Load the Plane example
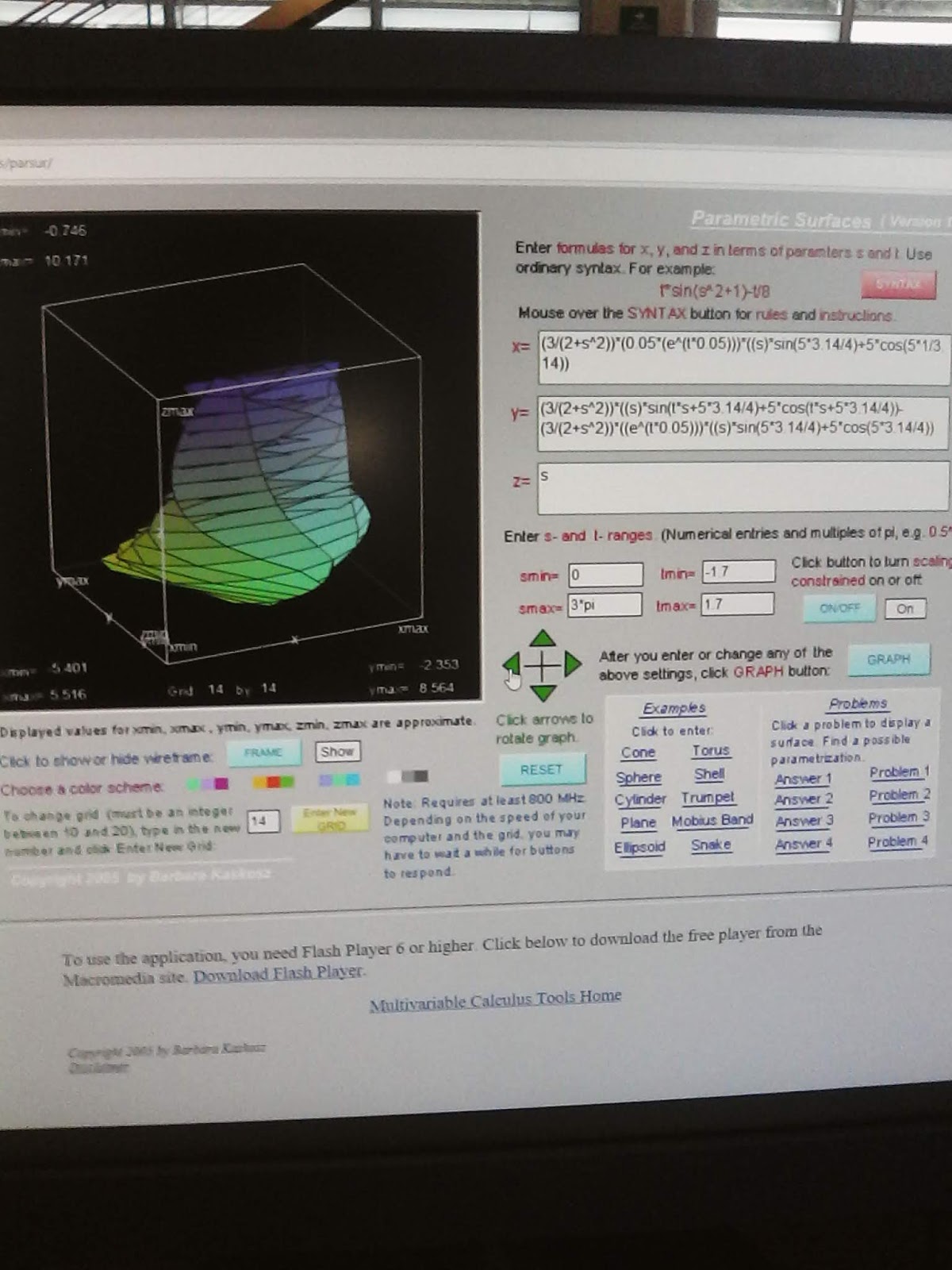The width and height of the screenshot is (952, 1270). pyautogui.click(x=638, y=822)
